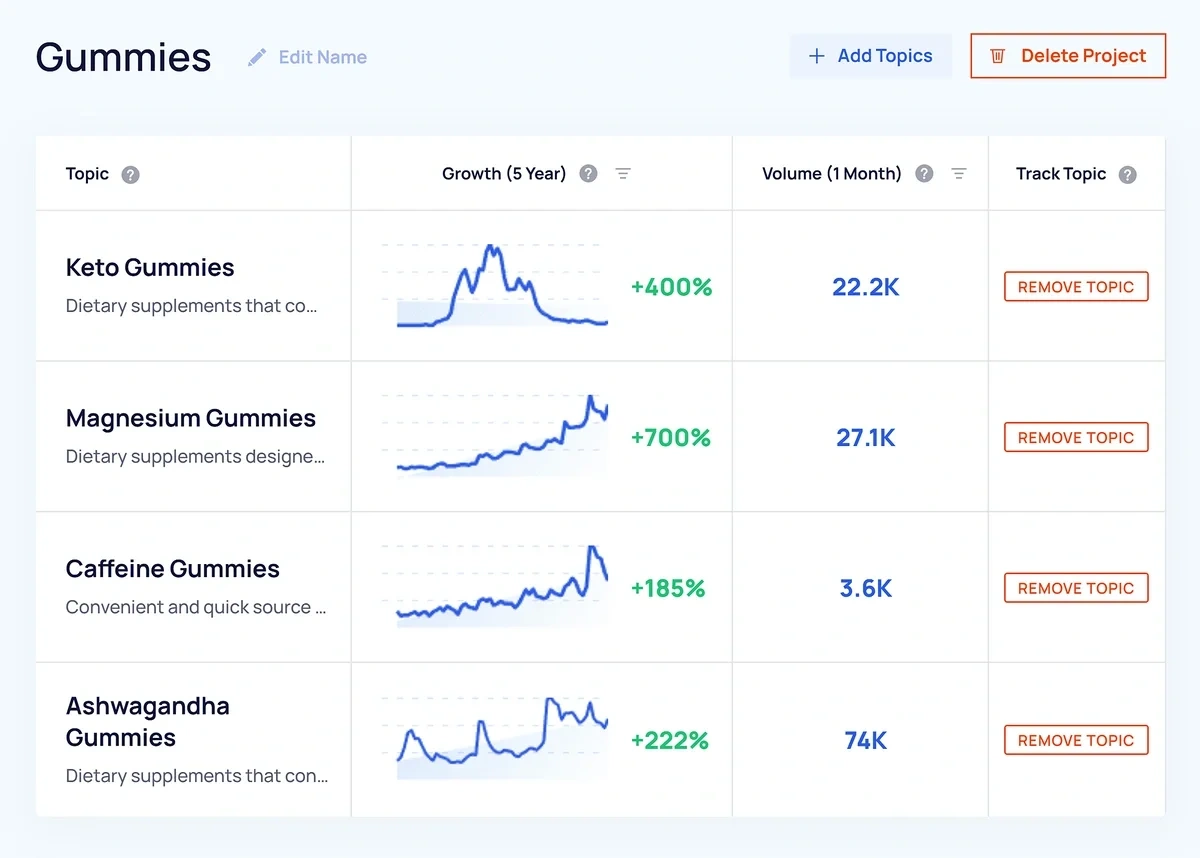
Task: Click the plus icon inside Add Topics
Action: point(817,56)
